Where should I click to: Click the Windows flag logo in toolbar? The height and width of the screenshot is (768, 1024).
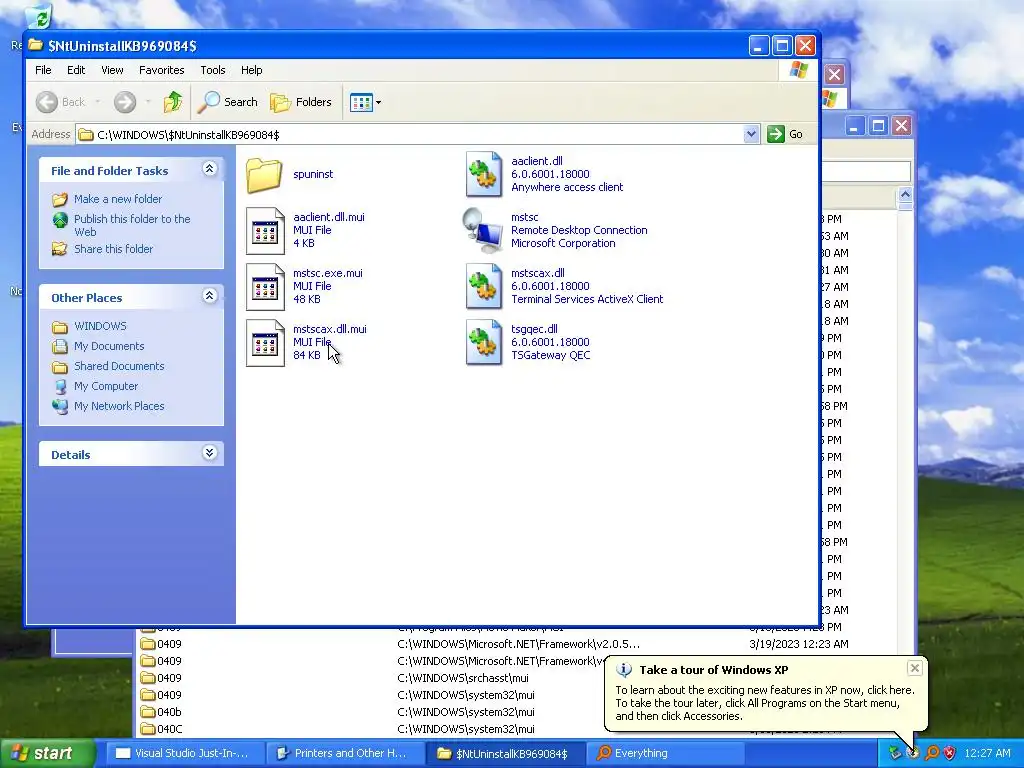tap(798, 70)
